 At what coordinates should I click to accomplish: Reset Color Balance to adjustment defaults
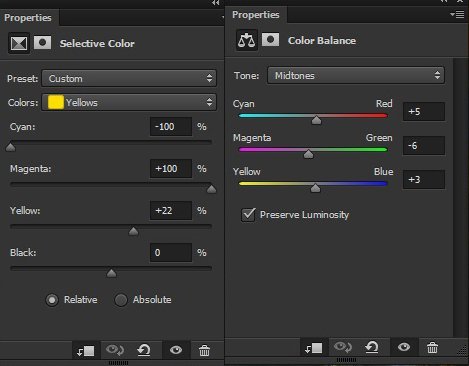tap(372, 347)
